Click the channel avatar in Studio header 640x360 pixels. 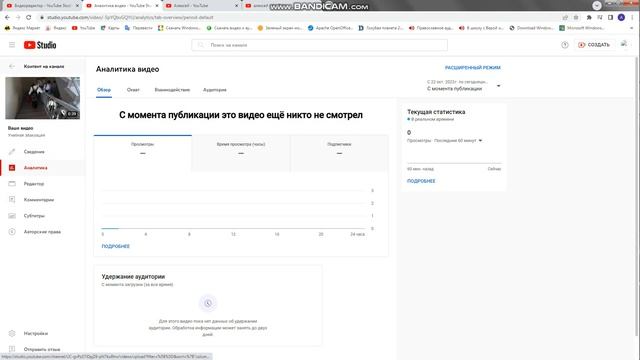[624, 44]
